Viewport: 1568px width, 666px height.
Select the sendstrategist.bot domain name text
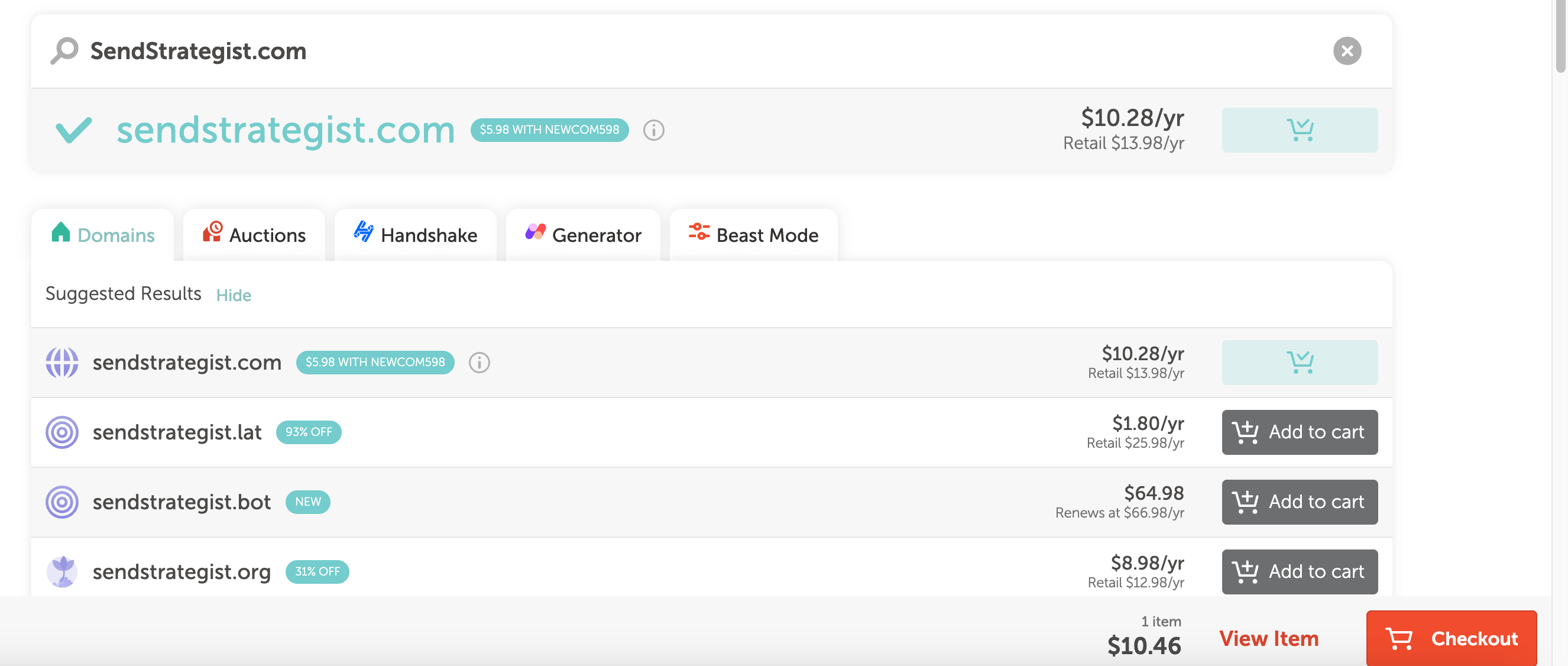point(182,502)
